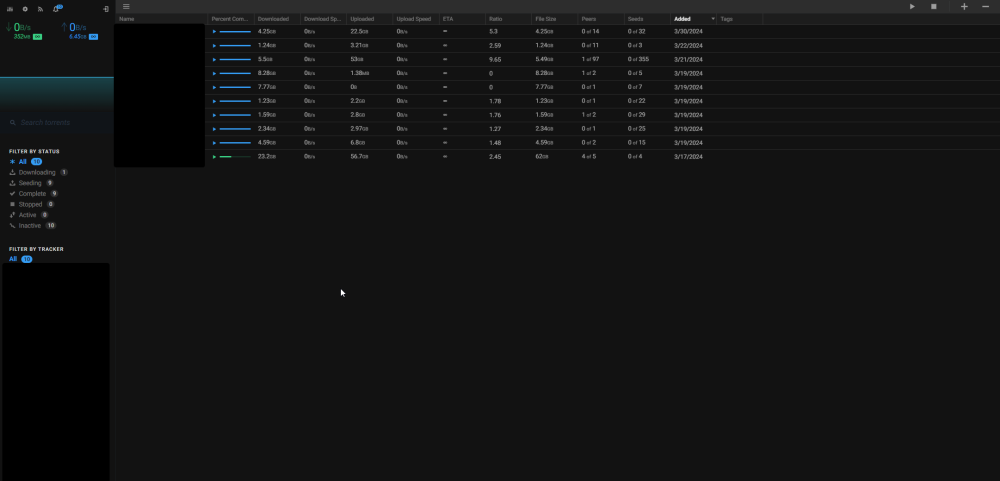Click the green play icon in 3/17/2024 row
1000x481 pixels.
214,156
